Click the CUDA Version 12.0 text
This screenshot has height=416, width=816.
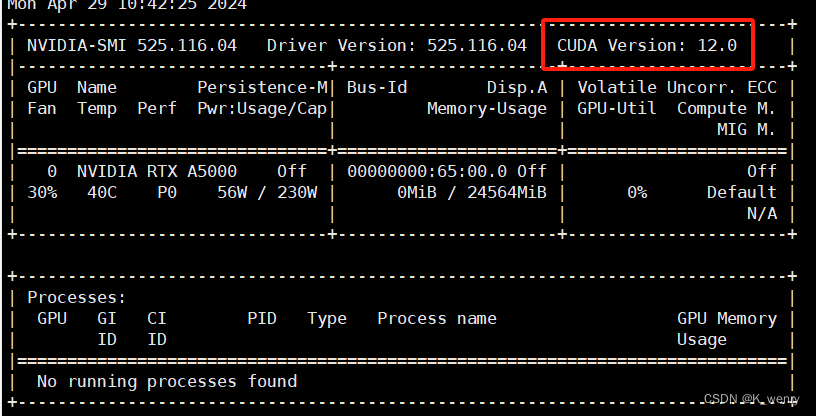coord(647,45)
